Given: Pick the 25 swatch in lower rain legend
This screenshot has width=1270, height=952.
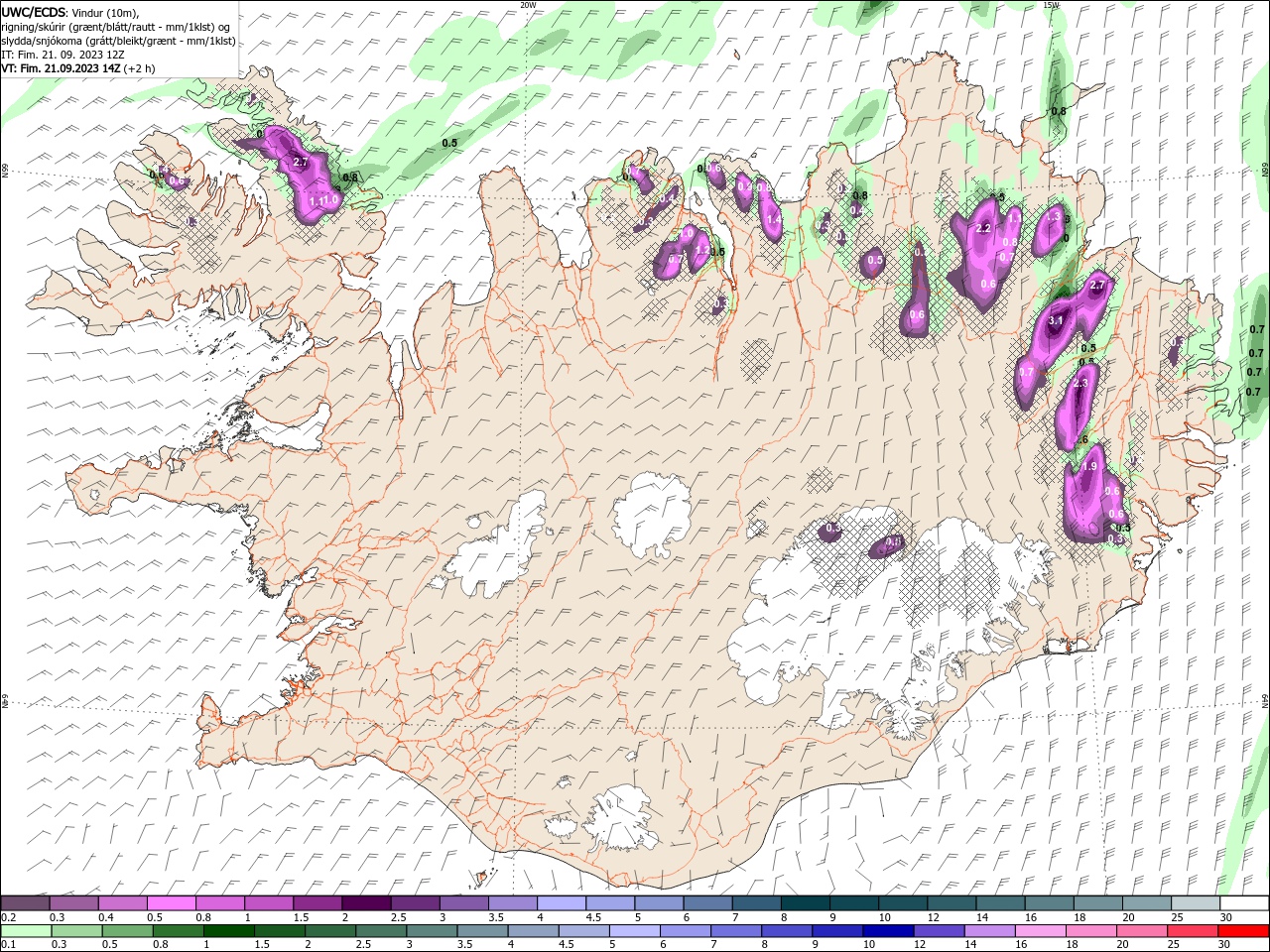Looking at the screenshot, I should (1194, 930).
